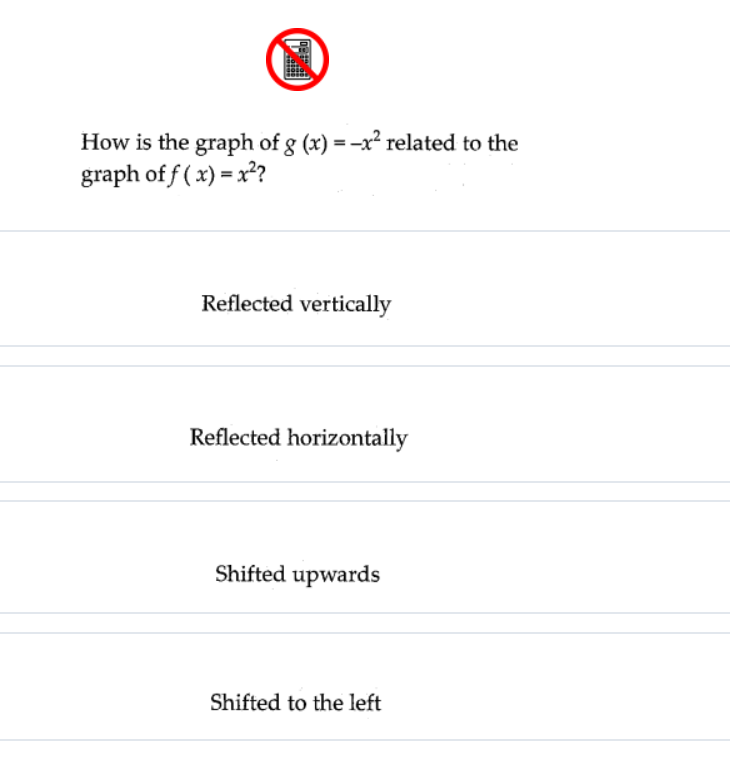The image size is (730, 760).
Task: Click the question's second line "graph of f(x)"
Action: point(173,174)
